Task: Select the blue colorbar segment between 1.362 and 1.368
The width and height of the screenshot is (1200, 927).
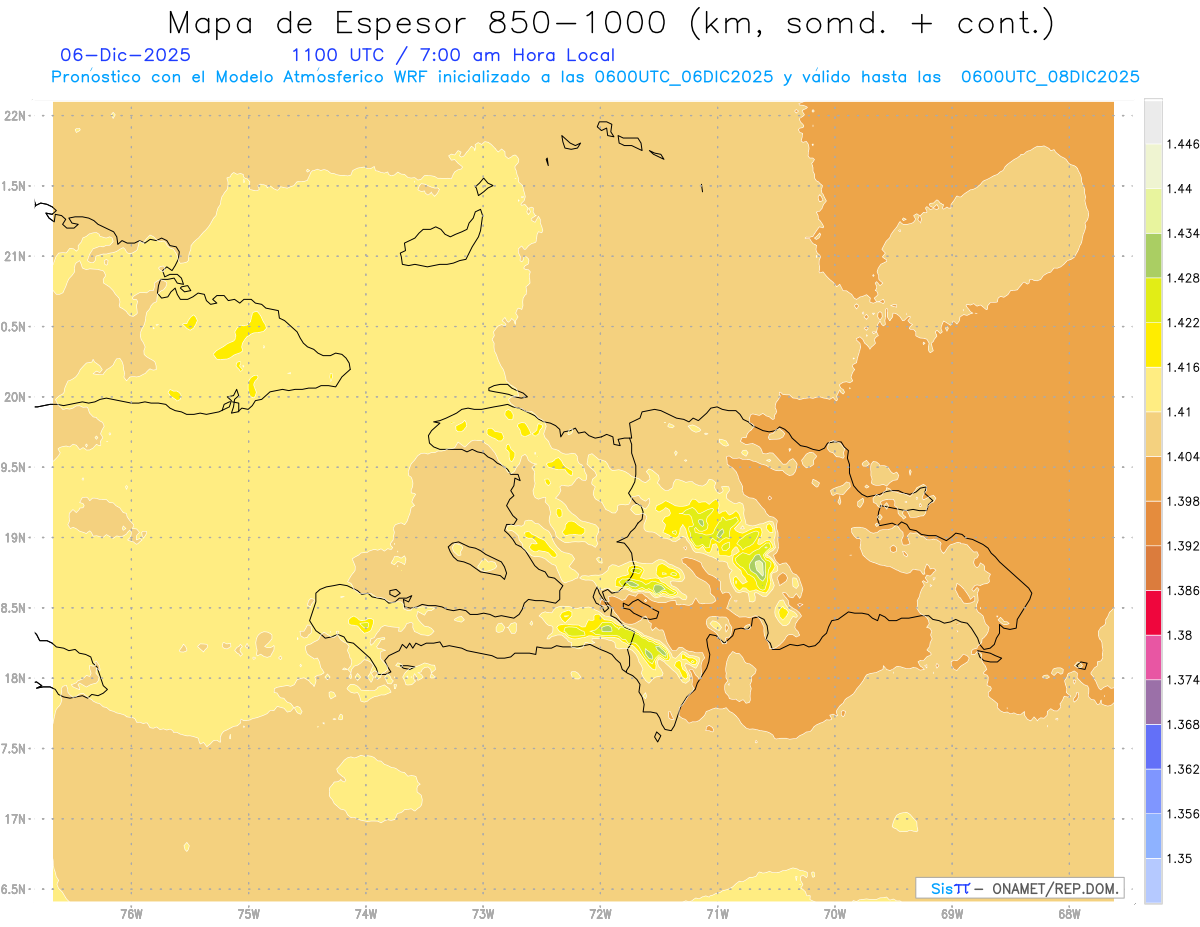Action: (1153, 746)
